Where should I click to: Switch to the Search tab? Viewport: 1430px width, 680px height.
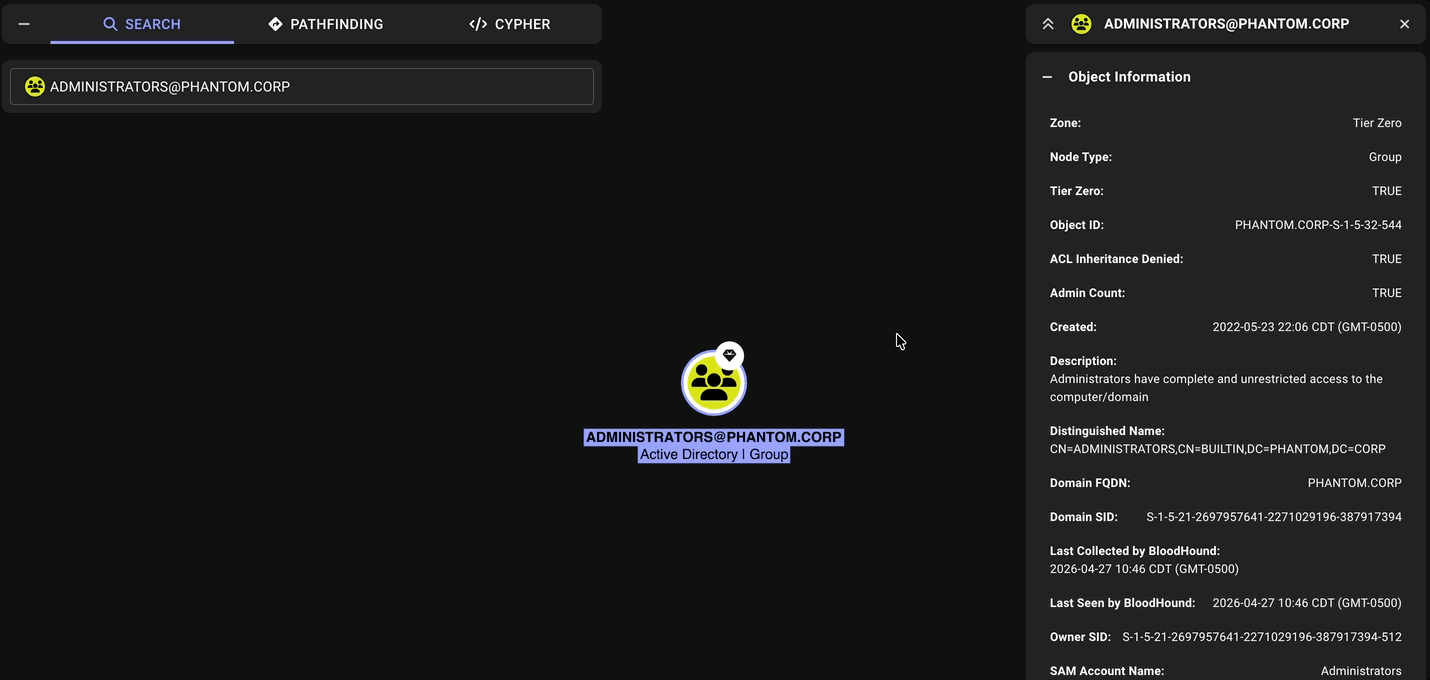coord(142,24)
